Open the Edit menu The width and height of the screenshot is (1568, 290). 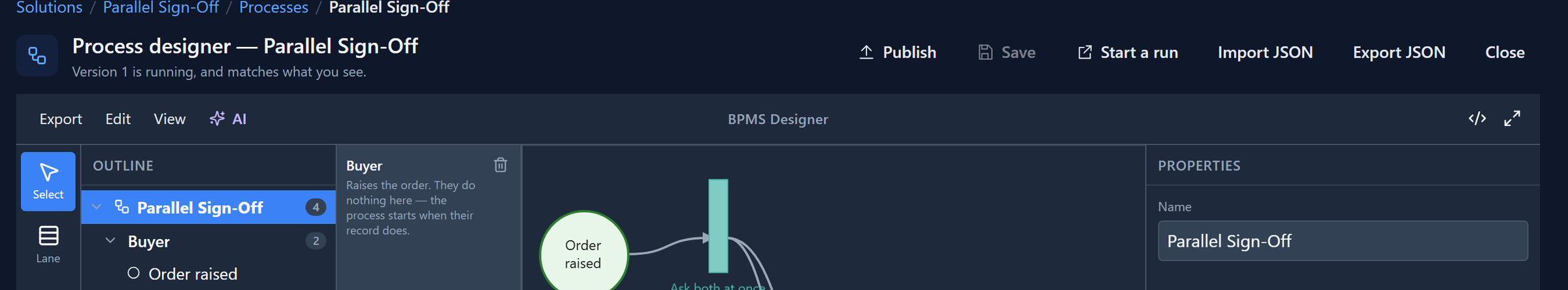(x=118, y=119)
